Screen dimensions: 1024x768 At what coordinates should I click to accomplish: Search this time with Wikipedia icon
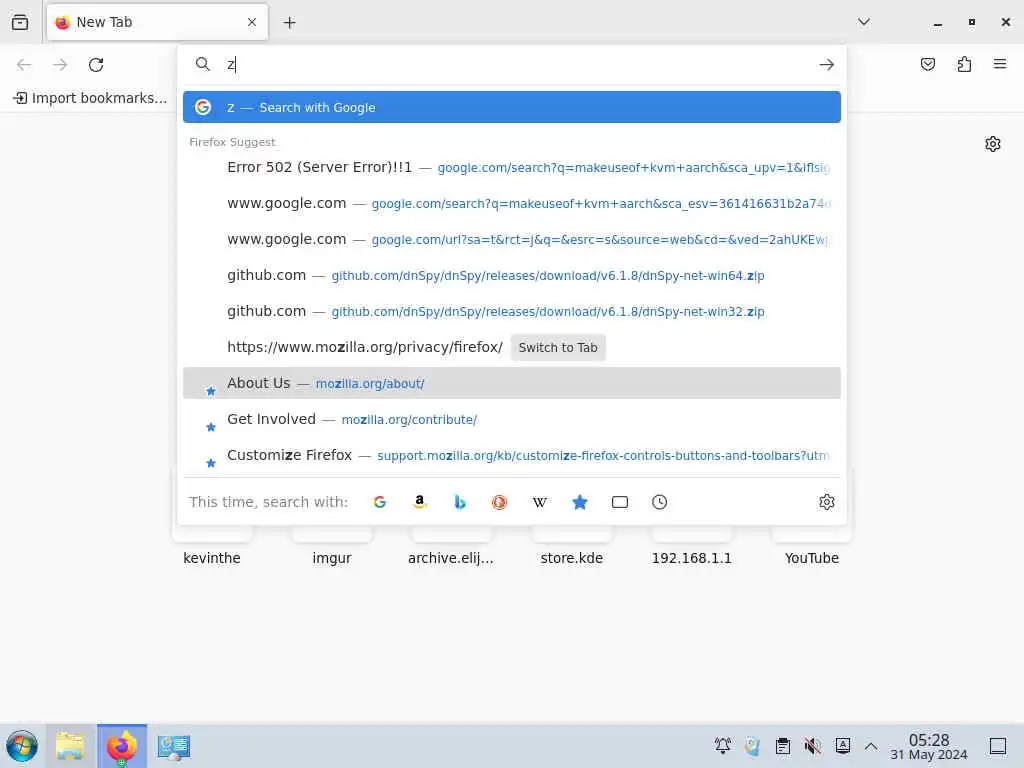point(539,502)
